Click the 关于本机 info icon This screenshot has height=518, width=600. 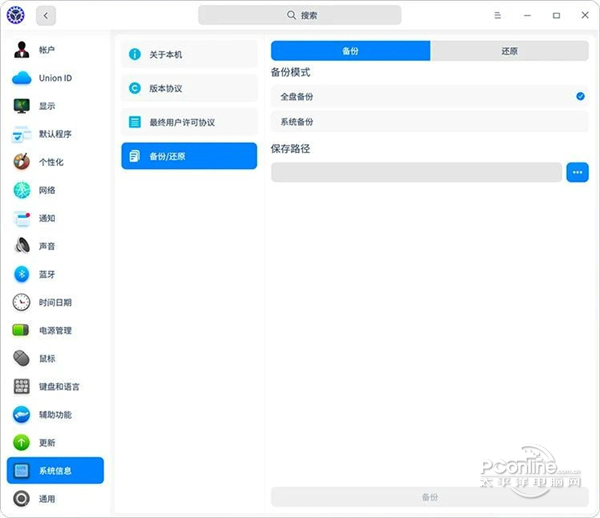click(x=135, y=54)
